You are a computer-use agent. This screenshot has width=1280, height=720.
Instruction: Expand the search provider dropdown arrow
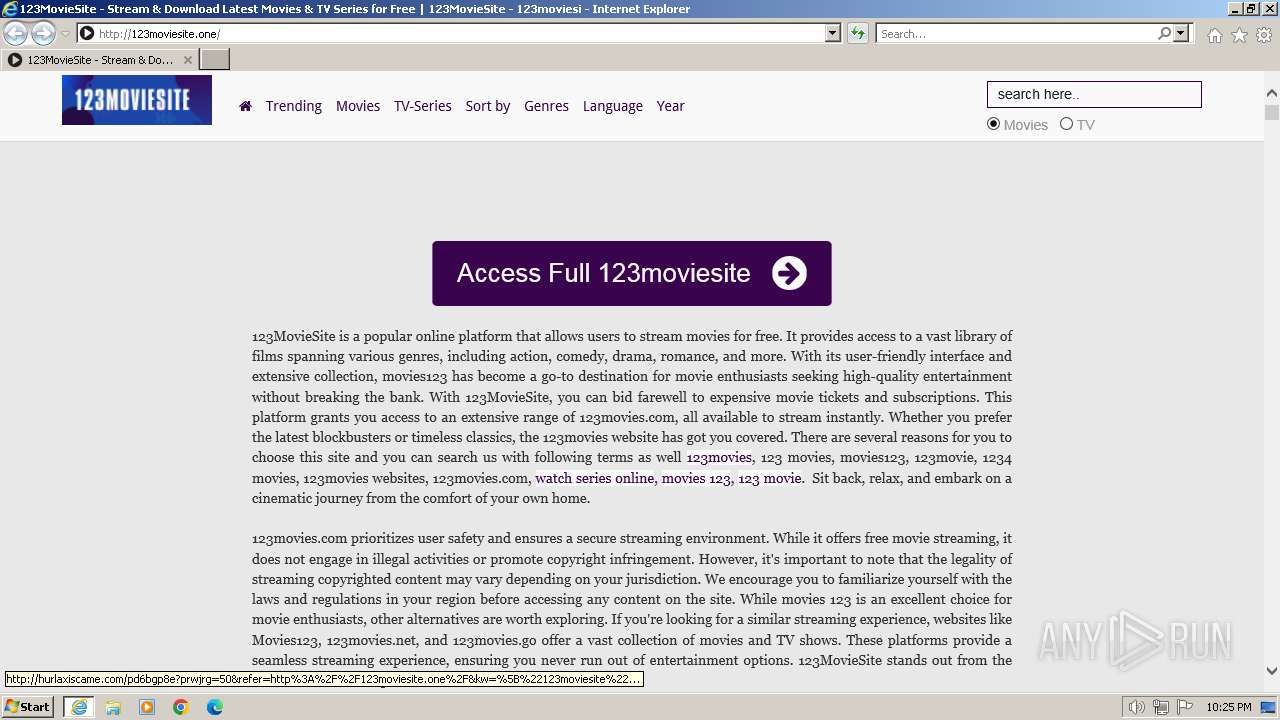1181,34
